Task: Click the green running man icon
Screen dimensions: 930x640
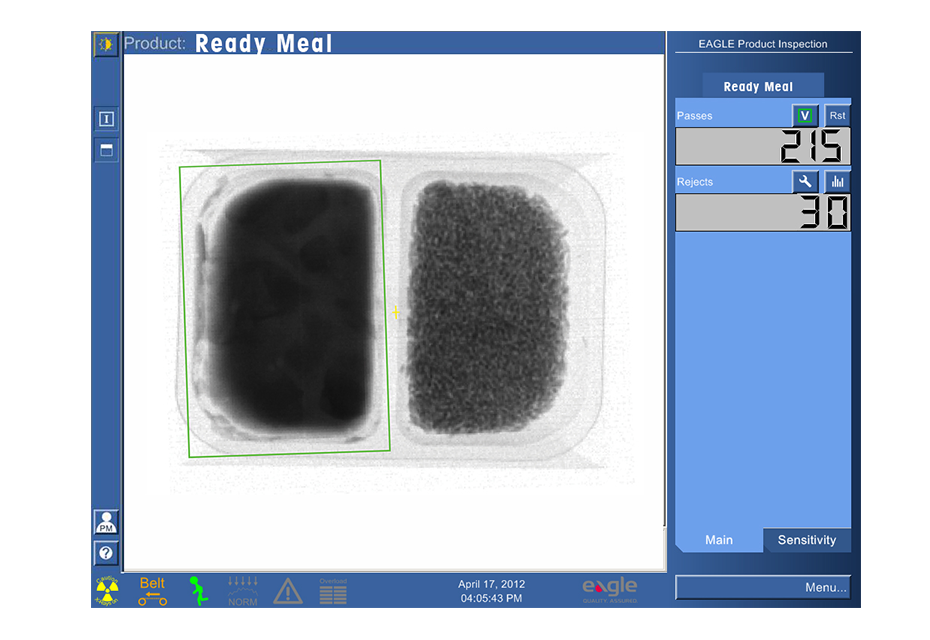Action: coord(199,590)
